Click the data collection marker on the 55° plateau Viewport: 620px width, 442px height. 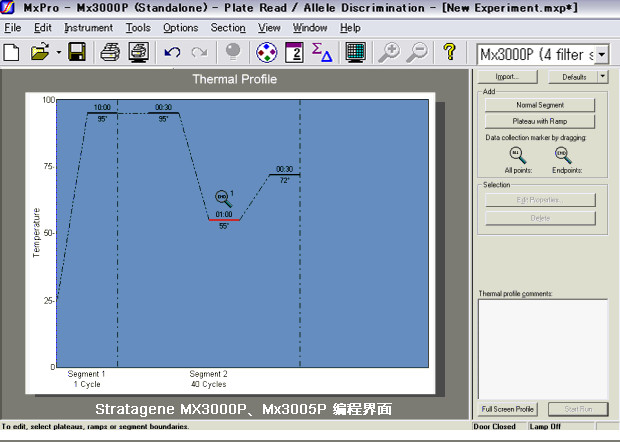222,197
